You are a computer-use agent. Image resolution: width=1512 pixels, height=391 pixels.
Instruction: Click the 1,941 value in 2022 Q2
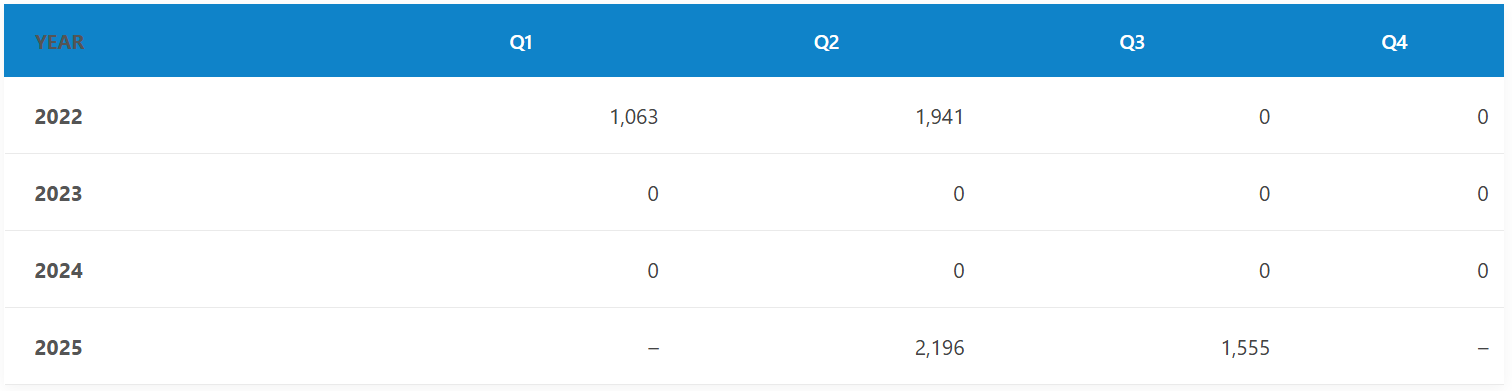pos(940,117)
